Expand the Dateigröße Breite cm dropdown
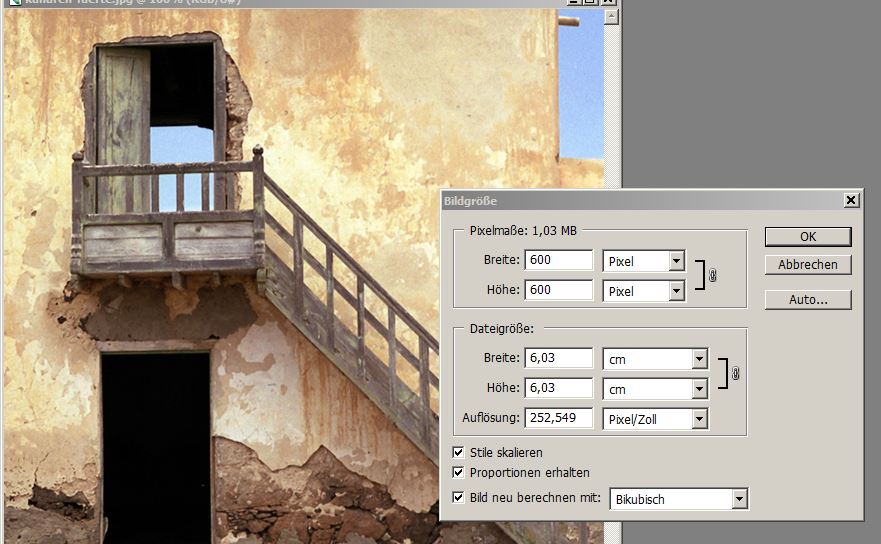The width and height of the screenshot is (881, 544). click(x=699, y=359)
